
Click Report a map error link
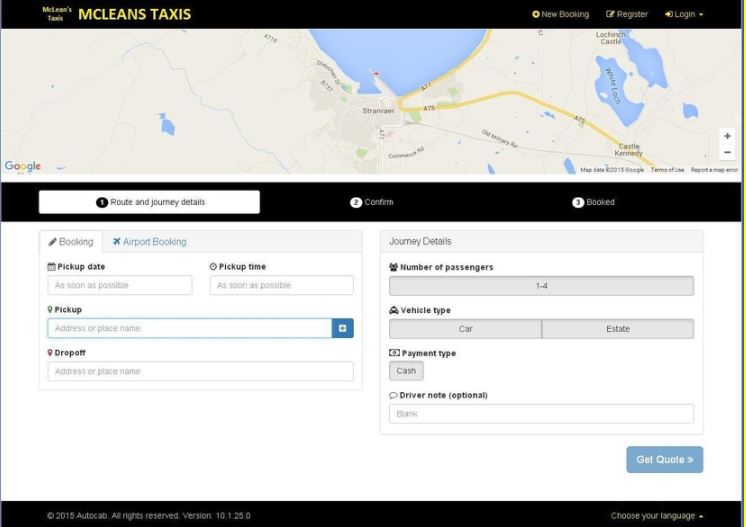pos(714,170)
